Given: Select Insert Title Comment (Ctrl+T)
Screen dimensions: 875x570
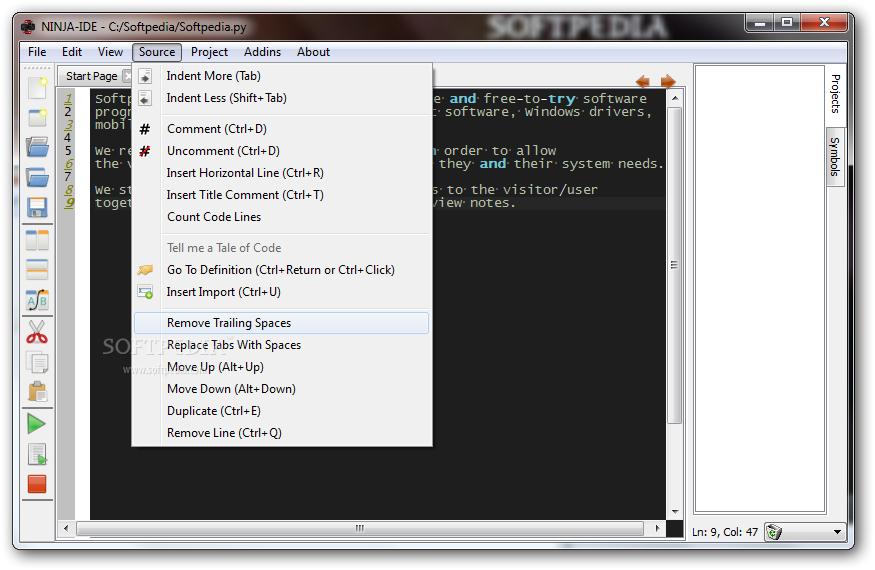Looking at the screenshot, I should click(x=282, y=195).
